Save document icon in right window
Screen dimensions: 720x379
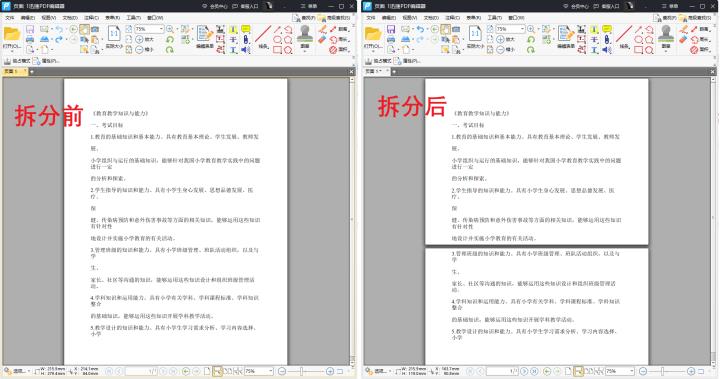391,29
